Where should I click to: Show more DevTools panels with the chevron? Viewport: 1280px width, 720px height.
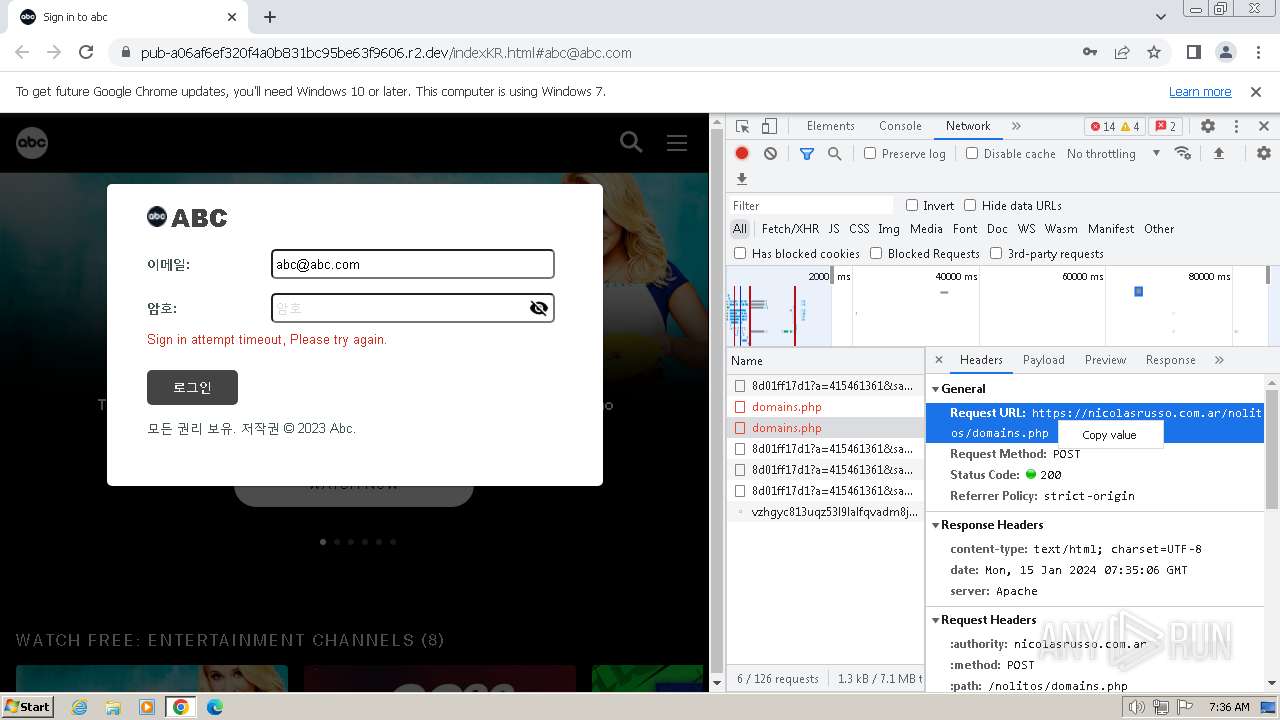[1016, 126]
